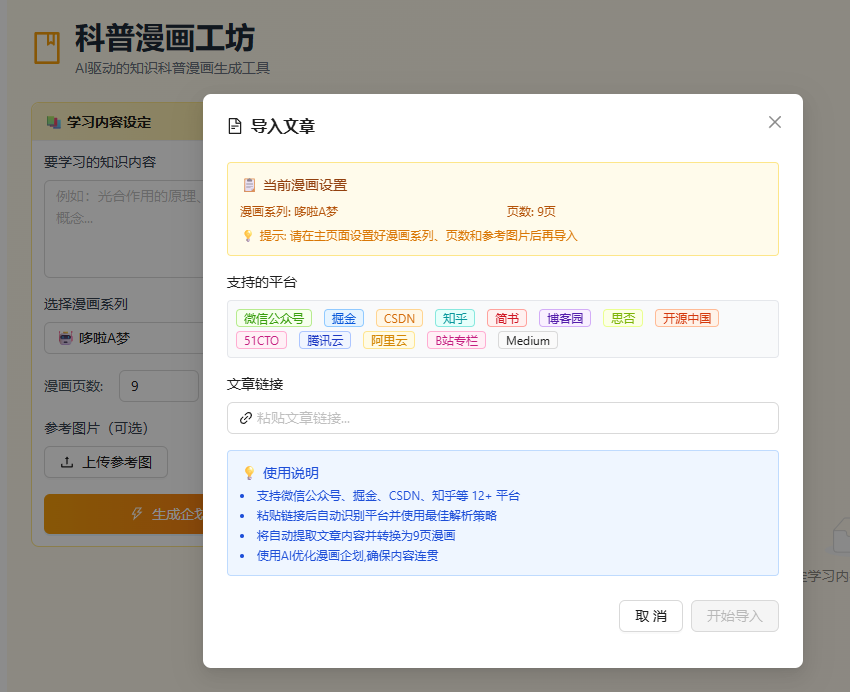Click the Medium platform tag

coord(527,340)
